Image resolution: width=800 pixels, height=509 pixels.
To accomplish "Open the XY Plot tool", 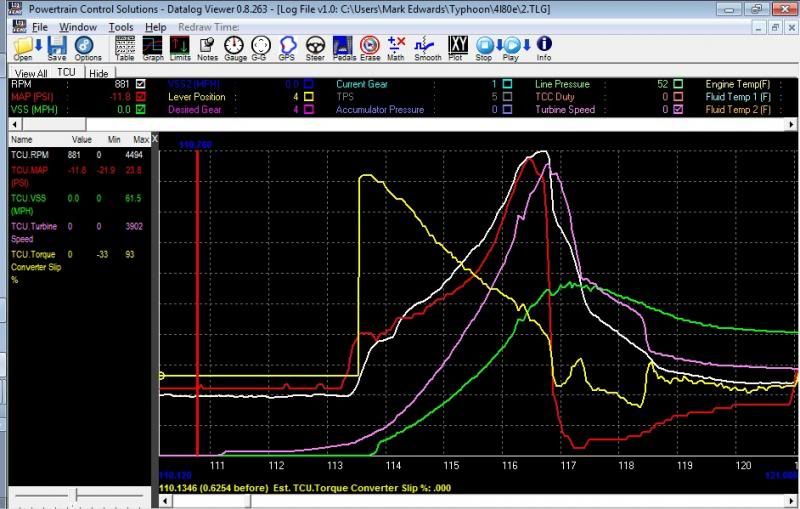I will (x=457, y=48).
